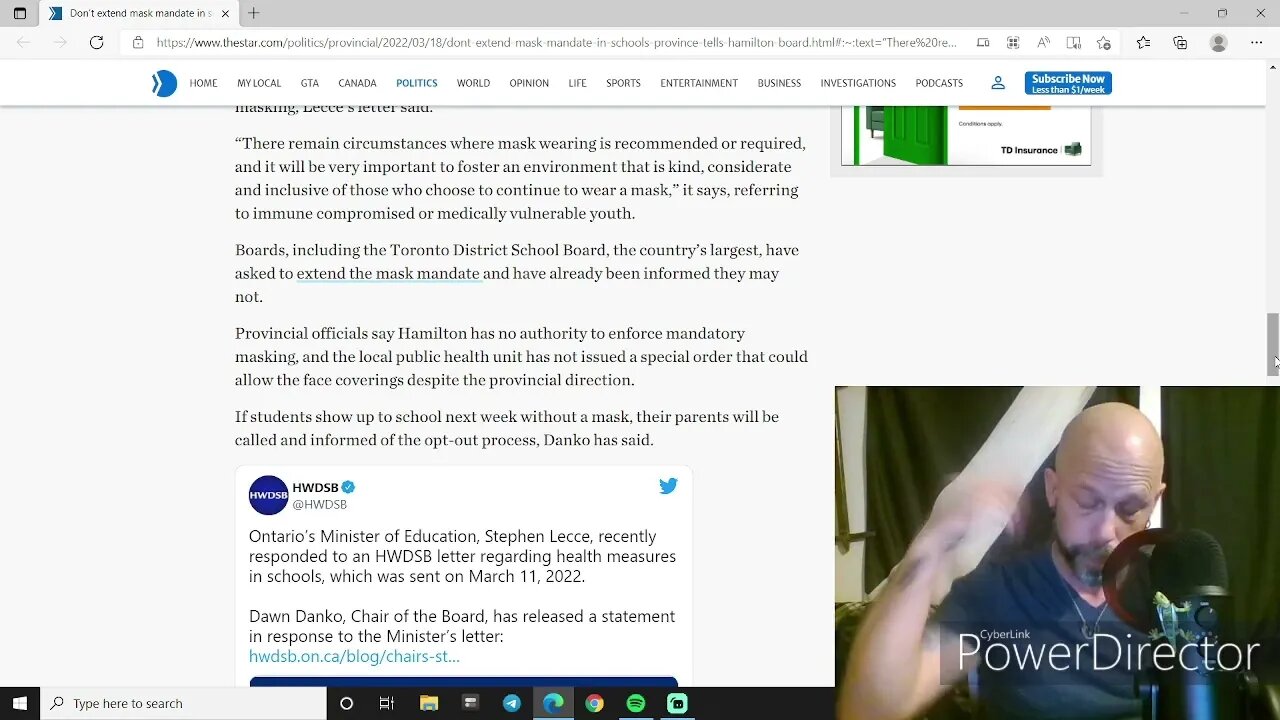Open Task View on the taskbar
Viewport: 1280px width, 720px height.
point(387,703)
